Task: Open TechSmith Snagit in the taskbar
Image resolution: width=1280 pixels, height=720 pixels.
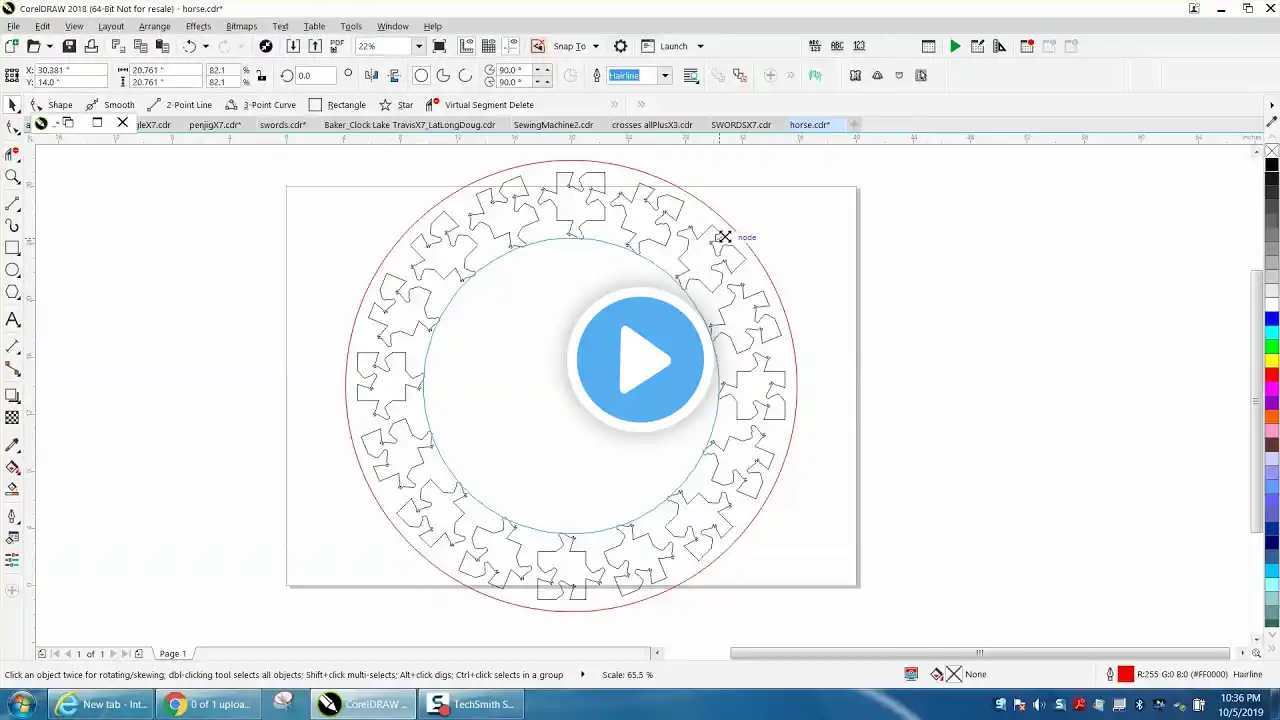Action: [470, 704]
